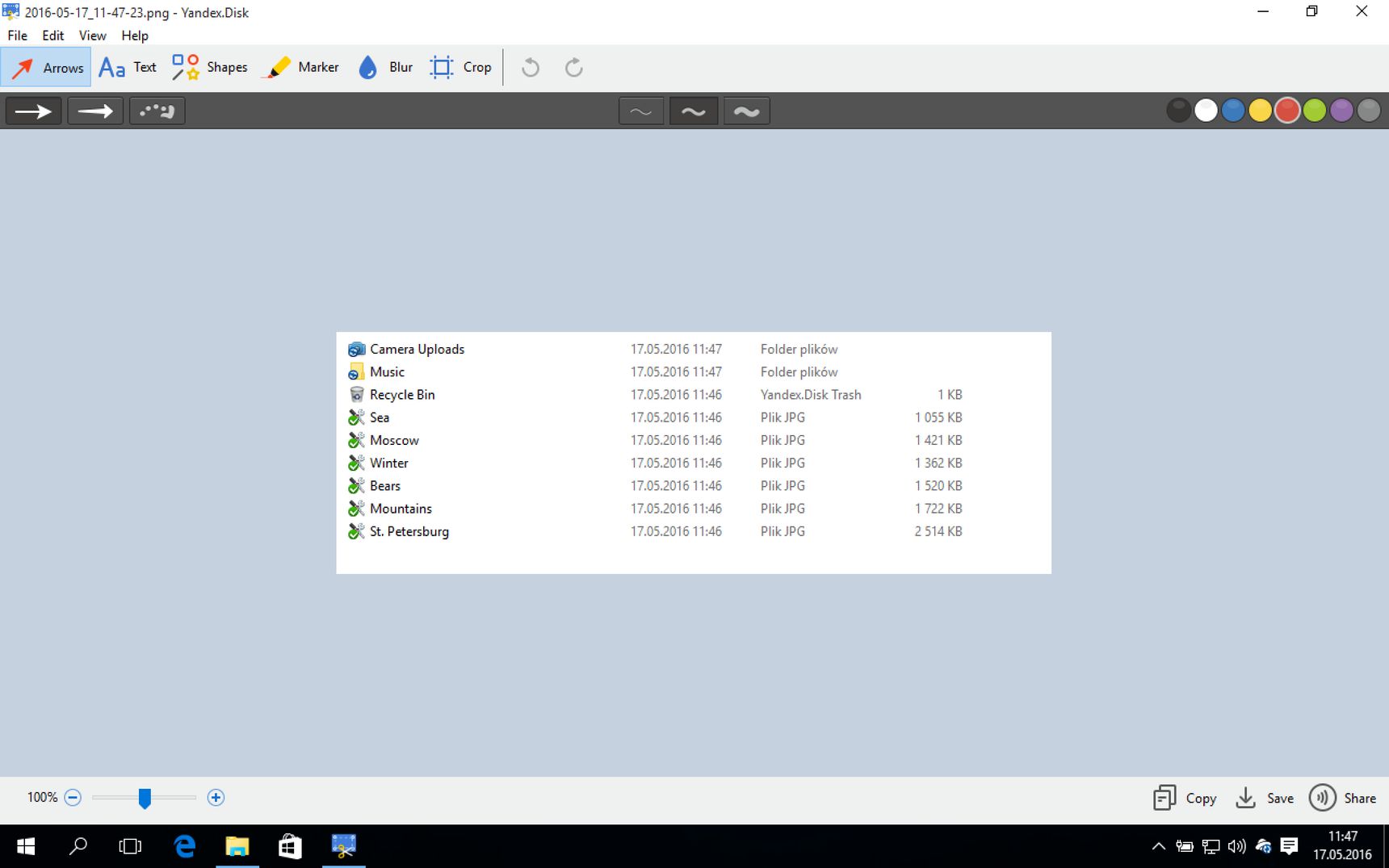The height and width of the screenshot is (868, 1389).
Task: Pick the purple color swatch
Action: [1341, 110]
